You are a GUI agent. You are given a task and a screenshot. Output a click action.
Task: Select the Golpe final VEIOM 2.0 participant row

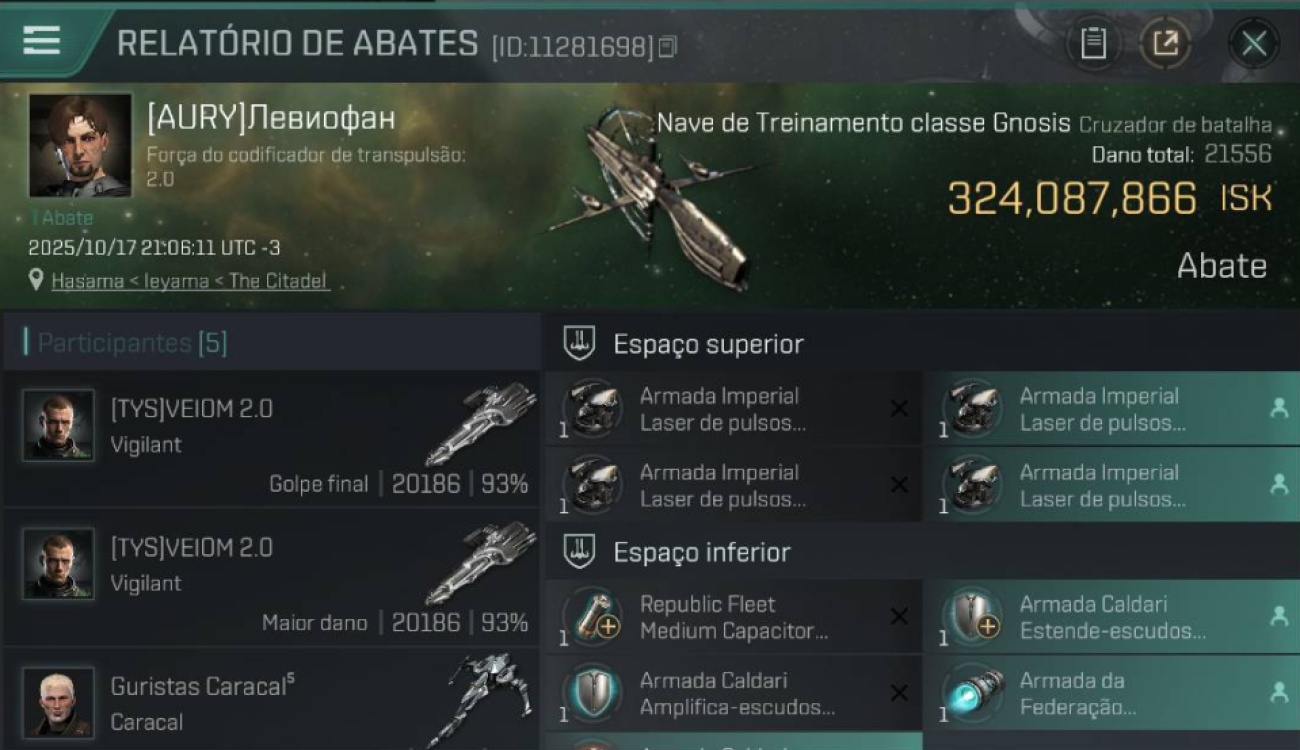point(271,439)
